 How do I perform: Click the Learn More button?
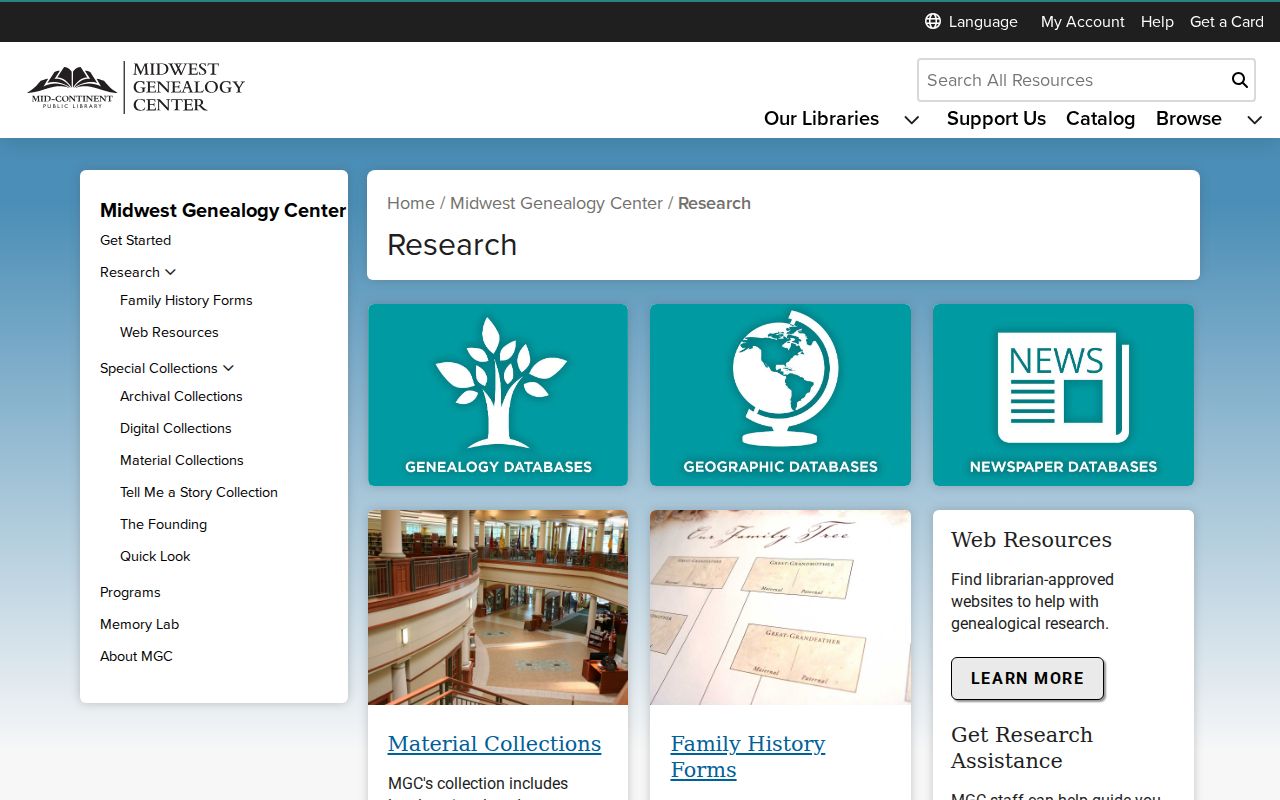coord(1027,678)
